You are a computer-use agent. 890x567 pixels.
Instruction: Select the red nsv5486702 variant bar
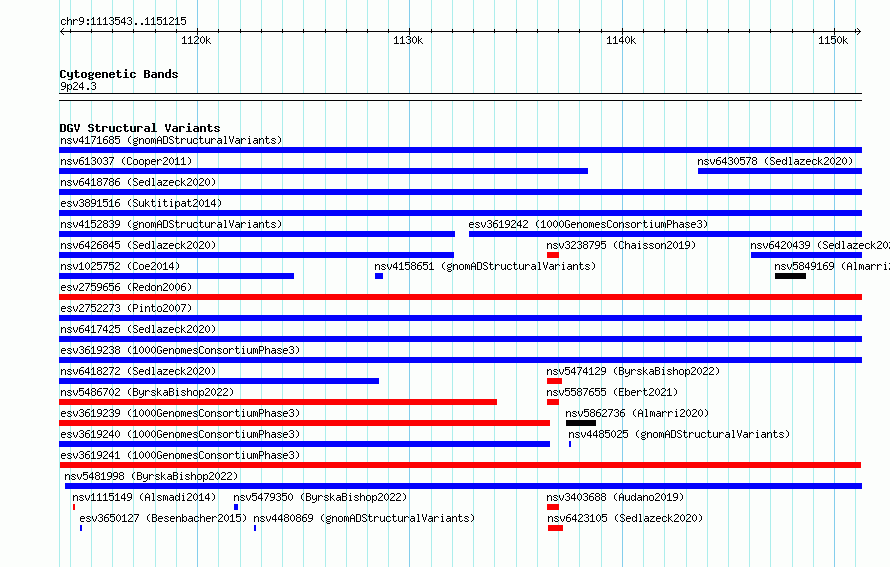tap(278, 402)
